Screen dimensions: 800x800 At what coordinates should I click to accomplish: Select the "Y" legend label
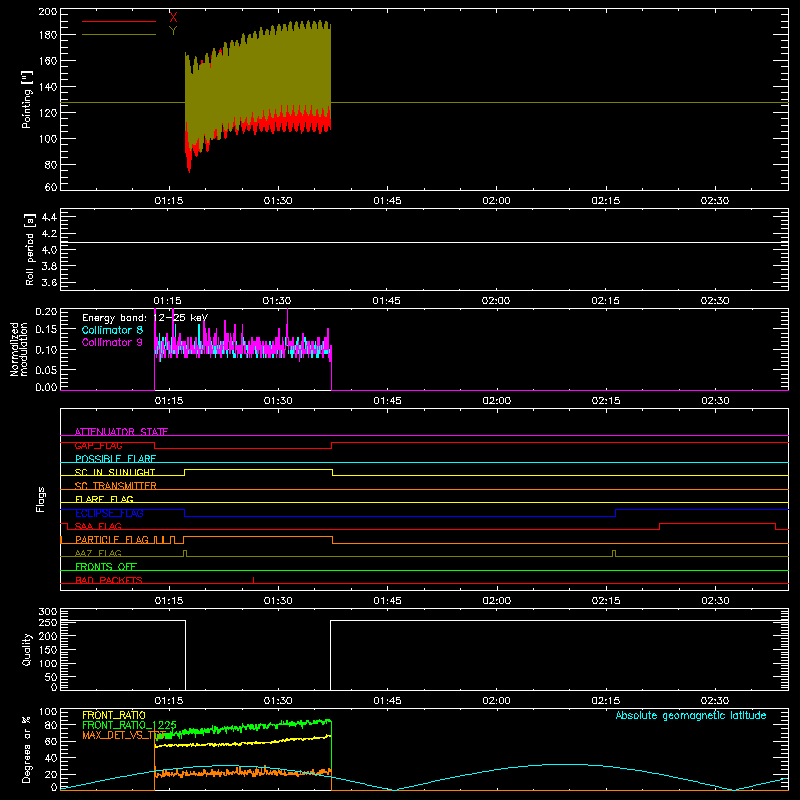pos(173,30)
